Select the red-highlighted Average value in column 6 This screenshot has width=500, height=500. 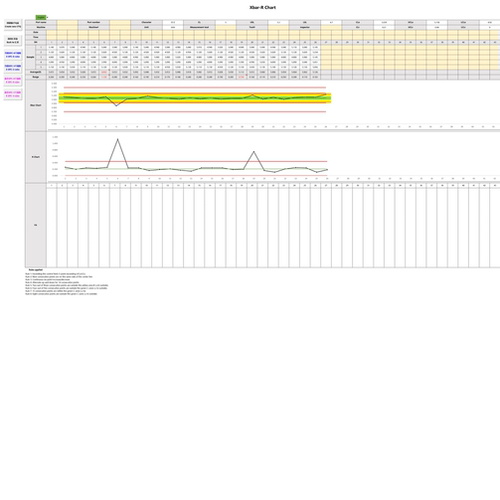pos(104,72)
